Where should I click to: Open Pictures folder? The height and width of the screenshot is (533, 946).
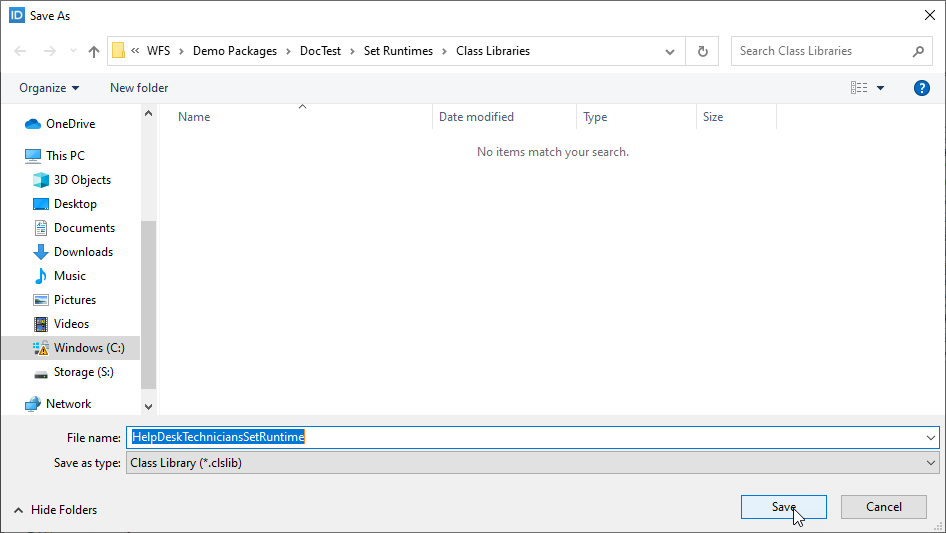pyautogui.click(x=75, y=300)
